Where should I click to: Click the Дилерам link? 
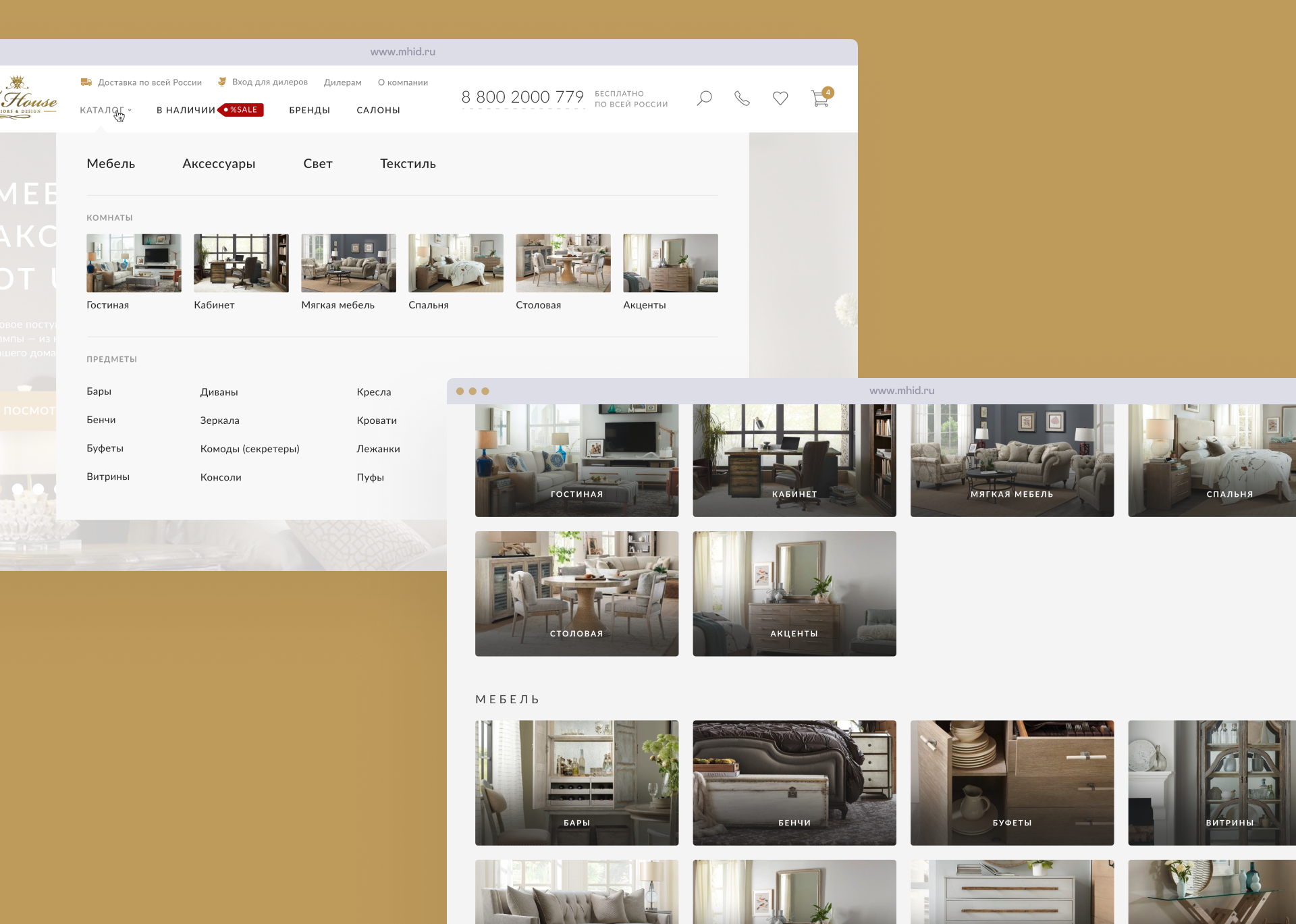point(343,82)
